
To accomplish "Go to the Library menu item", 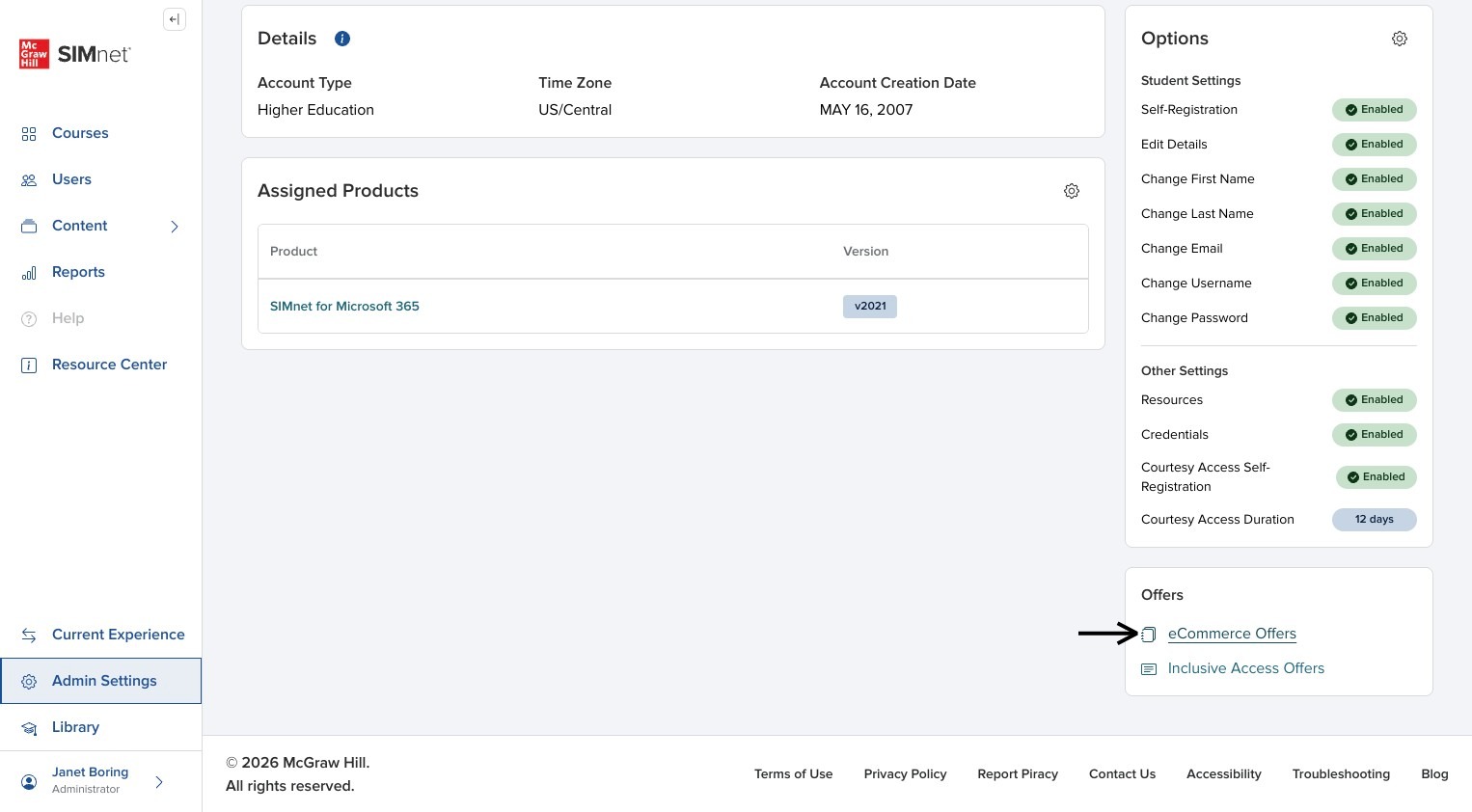I will [x=101, y=727].
